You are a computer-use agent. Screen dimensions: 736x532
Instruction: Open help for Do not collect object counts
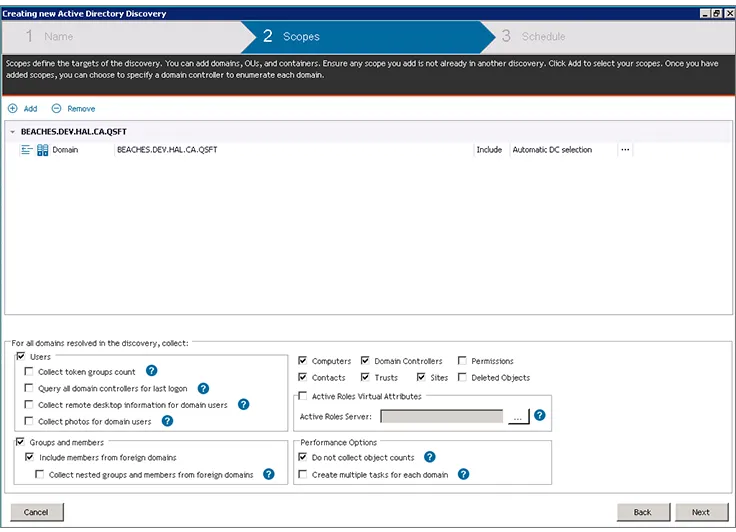click(x=429, y=457)
